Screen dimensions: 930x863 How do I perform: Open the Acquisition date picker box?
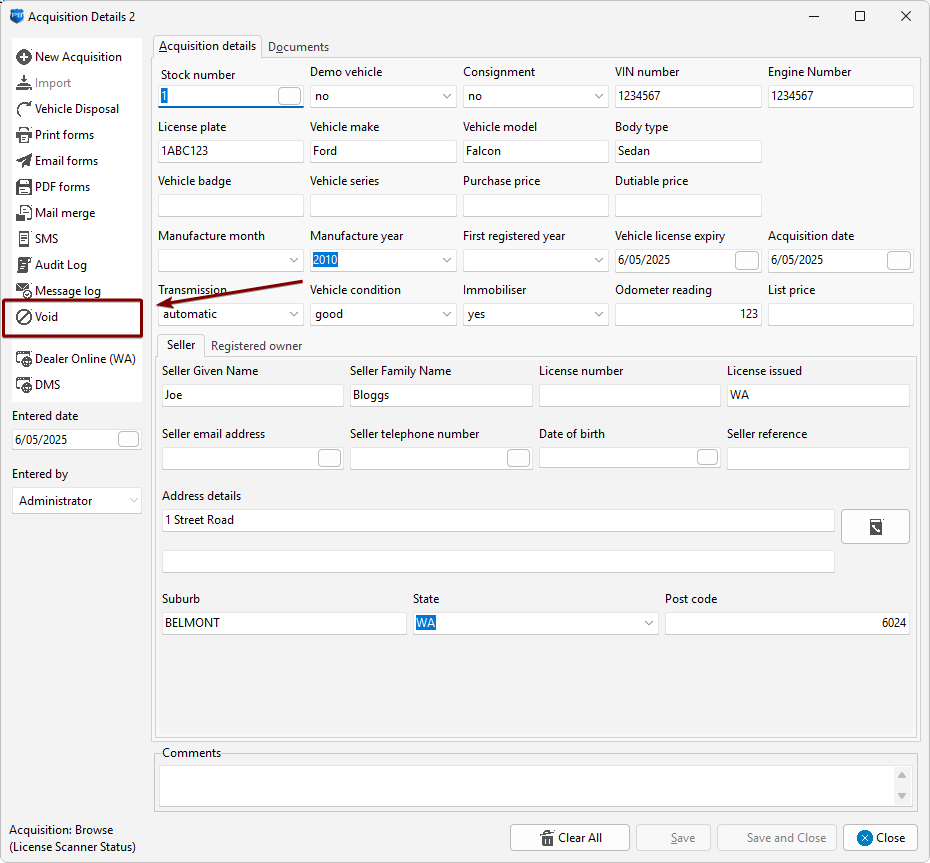coord(898,260)
